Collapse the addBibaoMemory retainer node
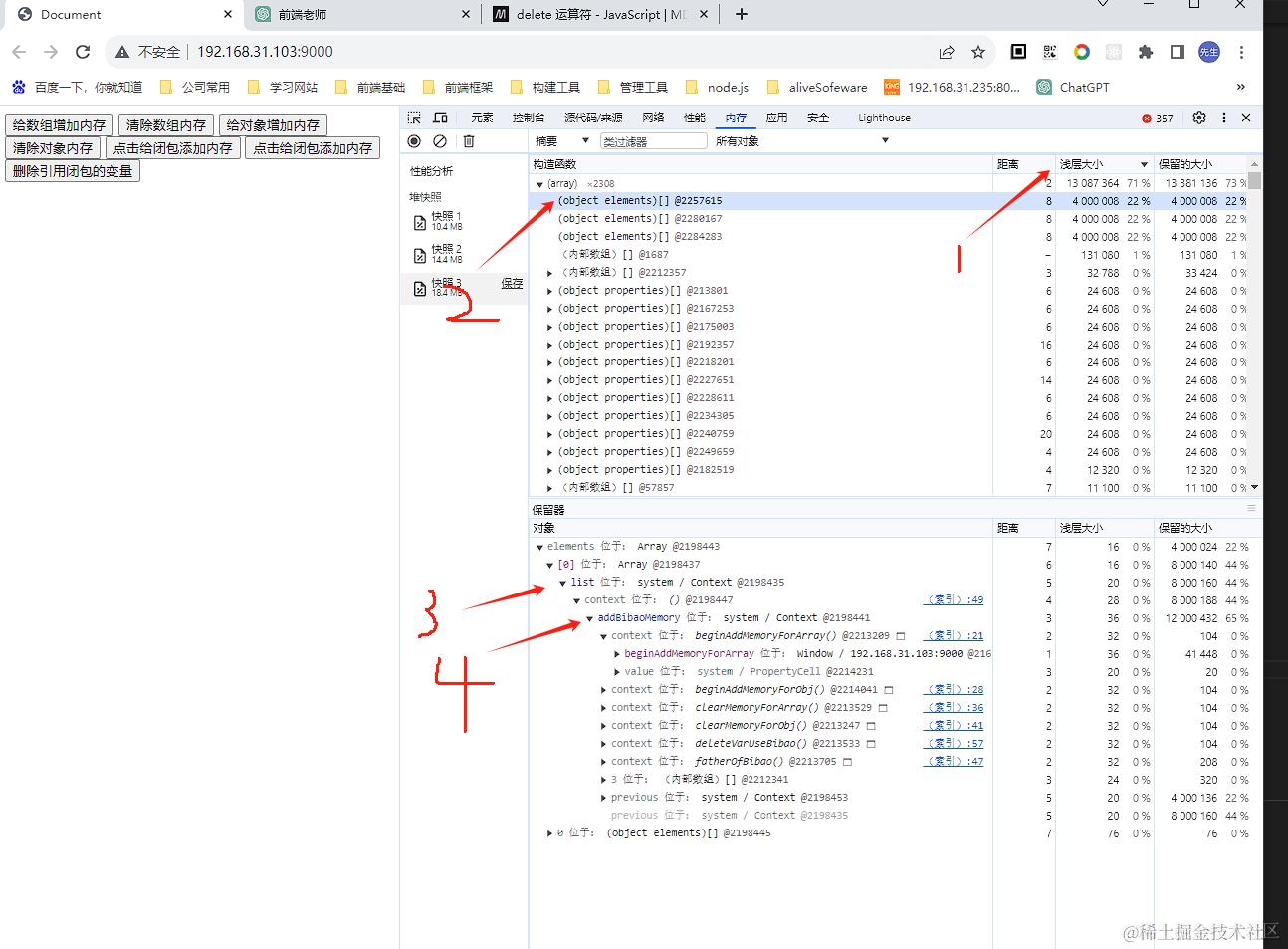 coord(590,618)
